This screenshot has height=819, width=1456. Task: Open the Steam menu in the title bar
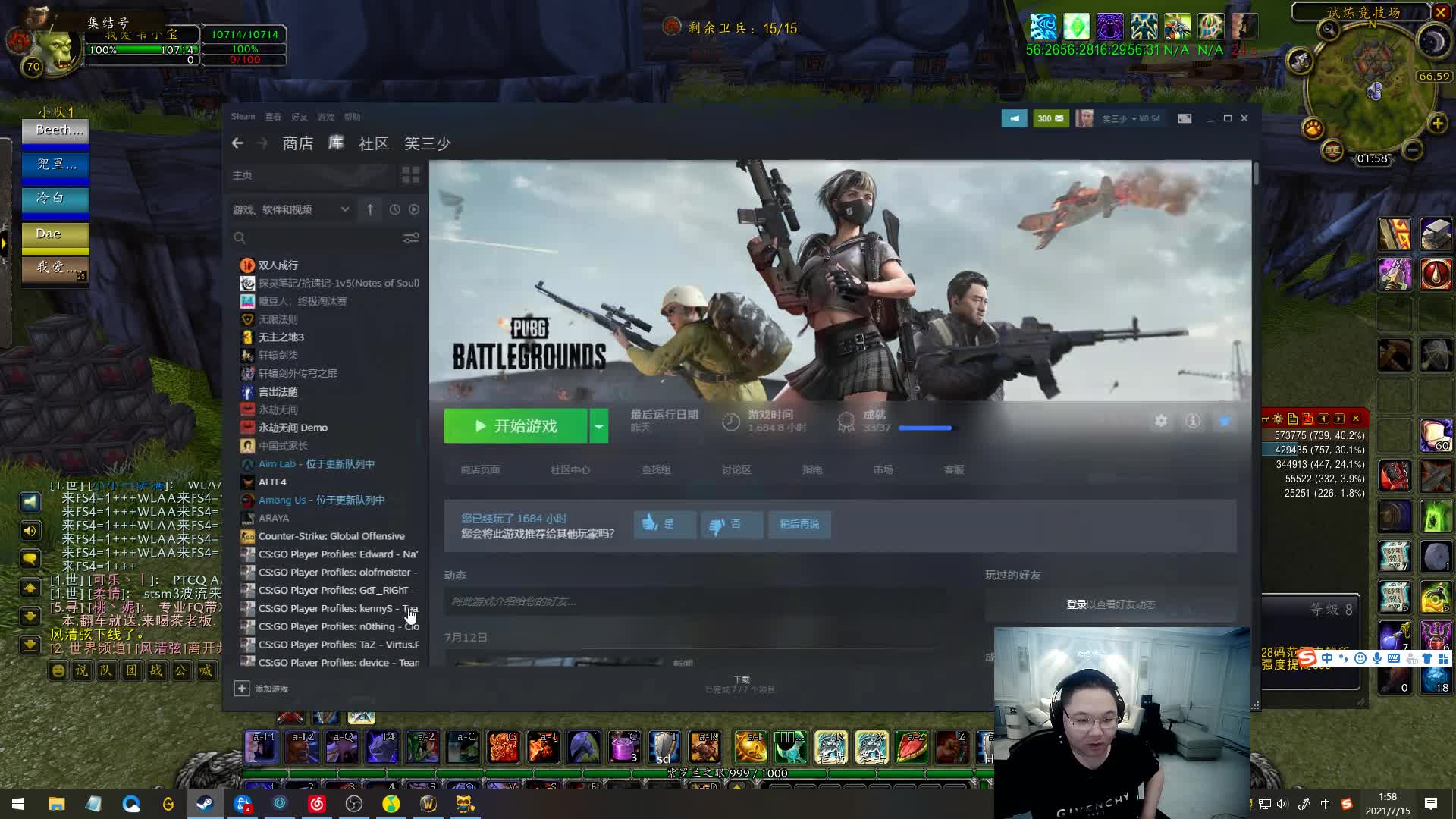point(243,117)
